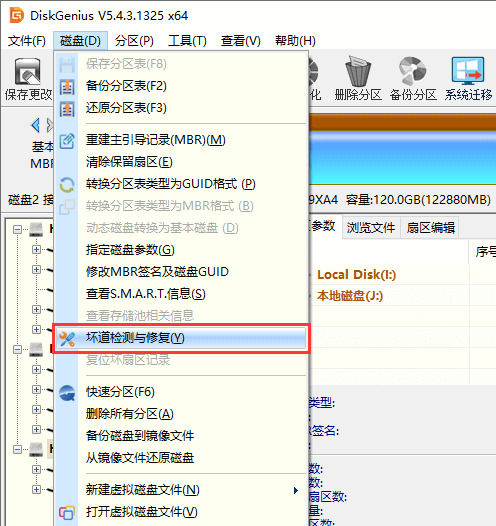
Task: Click the 删除分区 trash can icon
Action: [x=358, y=71]
